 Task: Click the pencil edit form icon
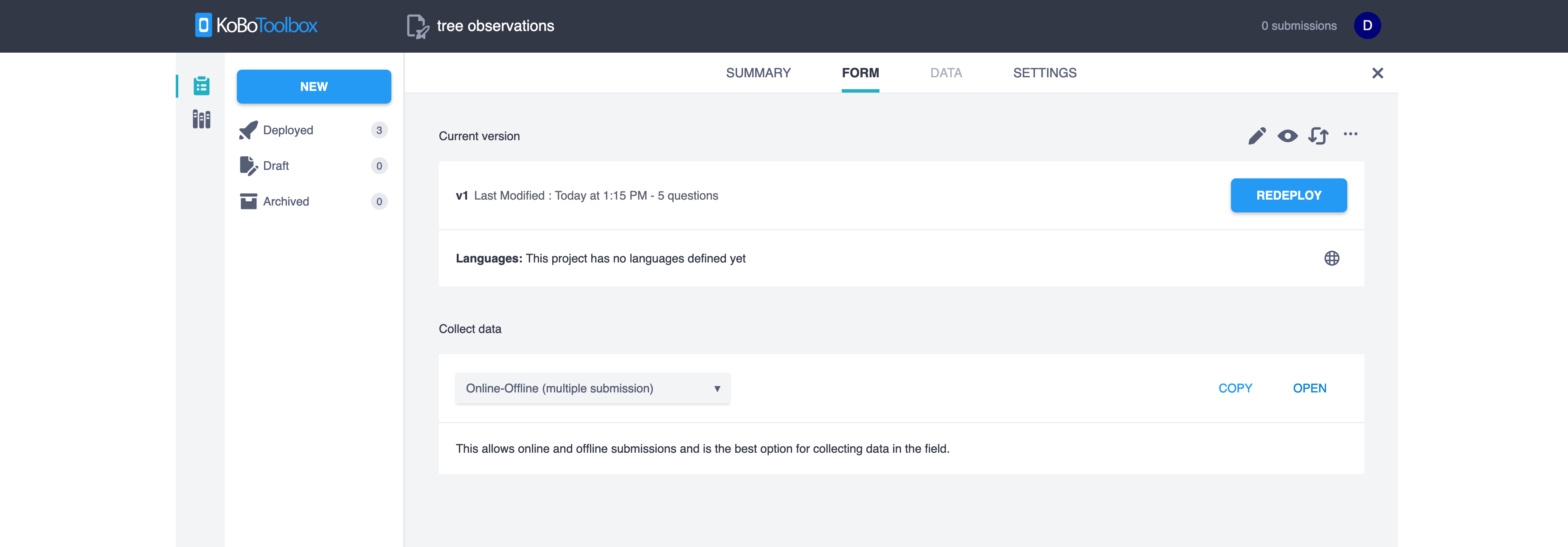pos(1256,136)
